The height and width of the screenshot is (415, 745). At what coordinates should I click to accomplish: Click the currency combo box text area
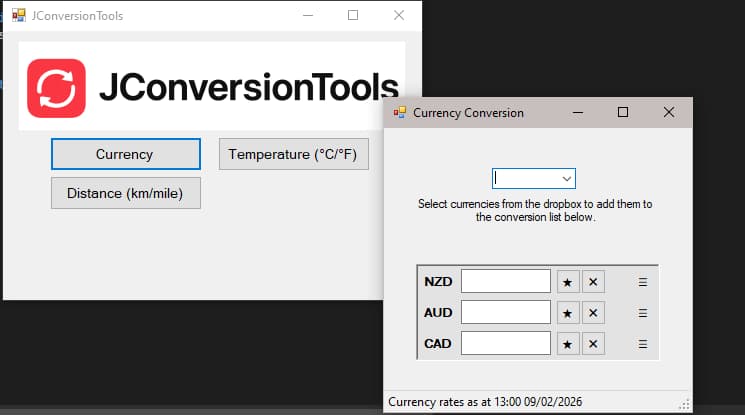pyautogui.click(x=526, y=179)
